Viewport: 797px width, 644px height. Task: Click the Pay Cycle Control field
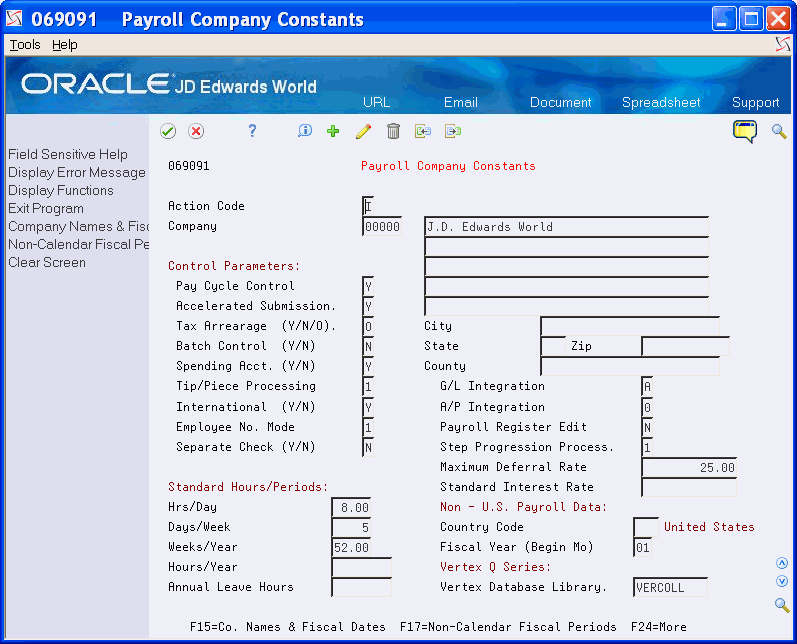[x=368, y=286]
